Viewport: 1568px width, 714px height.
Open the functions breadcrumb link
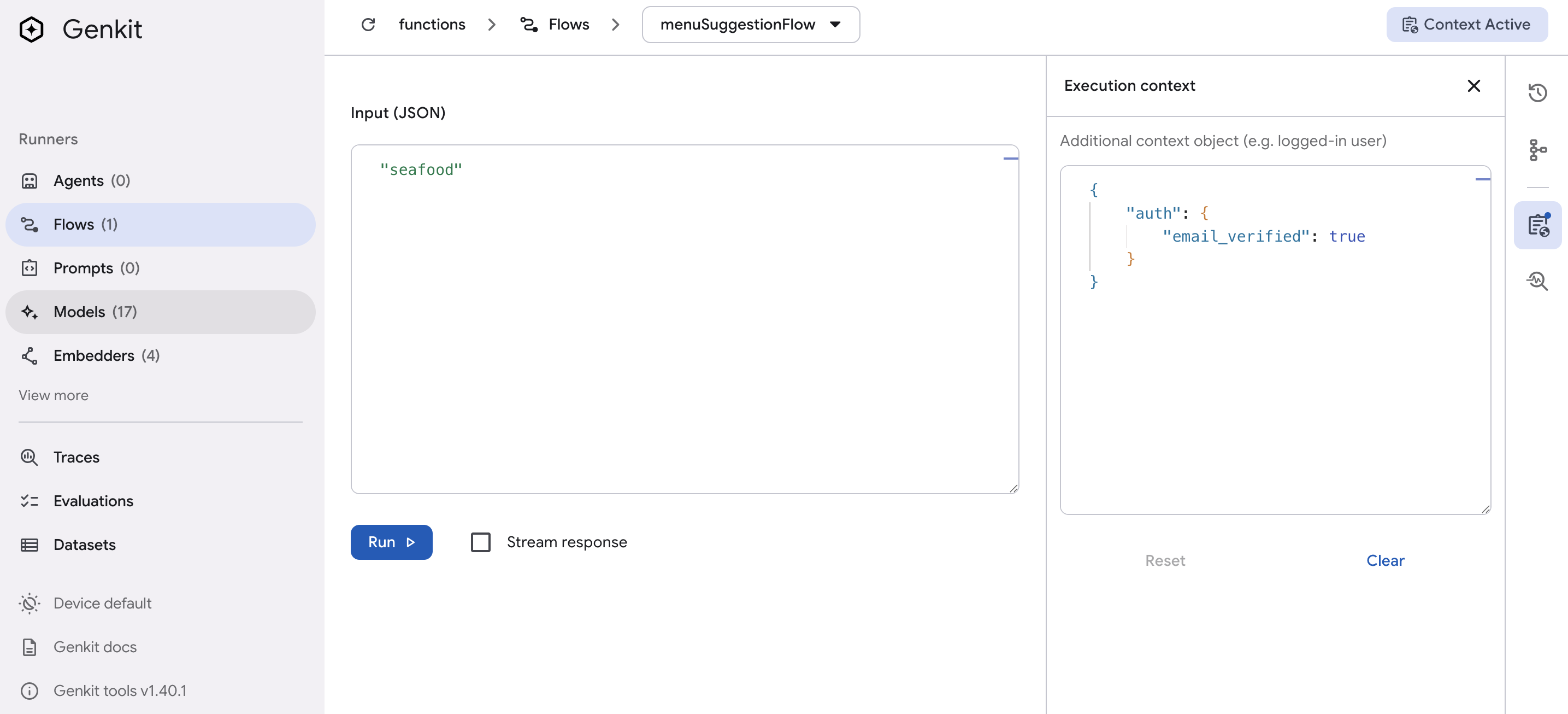(x=432, y=25)
